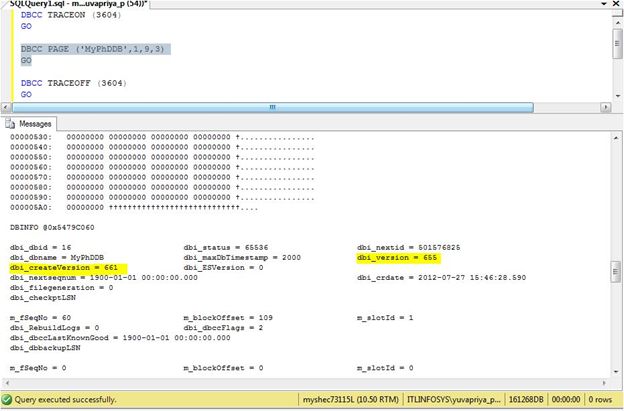Click the Messages pane vertical scroll thumb

[616, 271]
